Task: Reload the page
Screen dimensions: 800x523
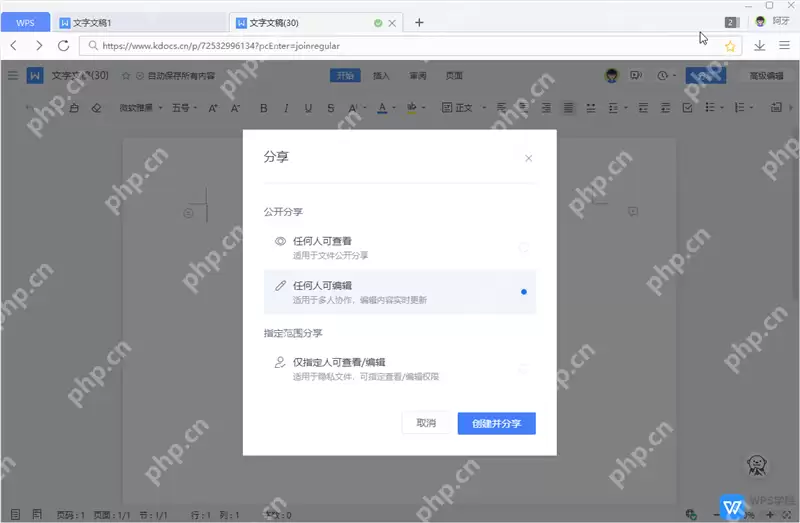Action: 63,45
